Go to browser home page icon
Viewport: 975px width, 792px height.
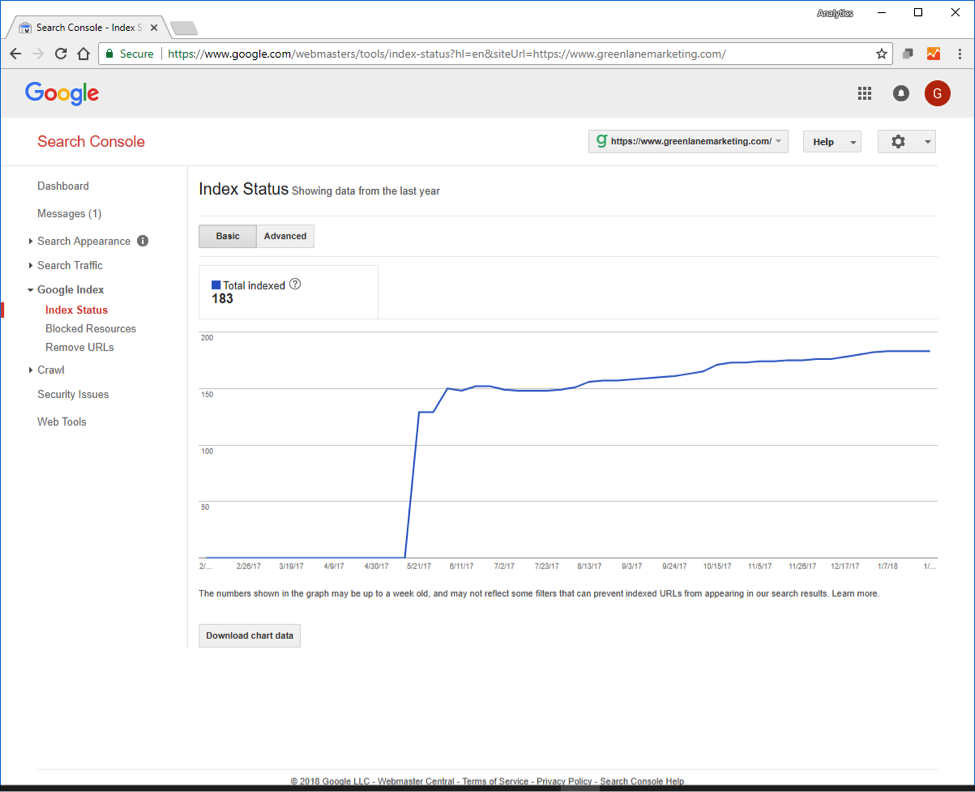pos(83,54)
